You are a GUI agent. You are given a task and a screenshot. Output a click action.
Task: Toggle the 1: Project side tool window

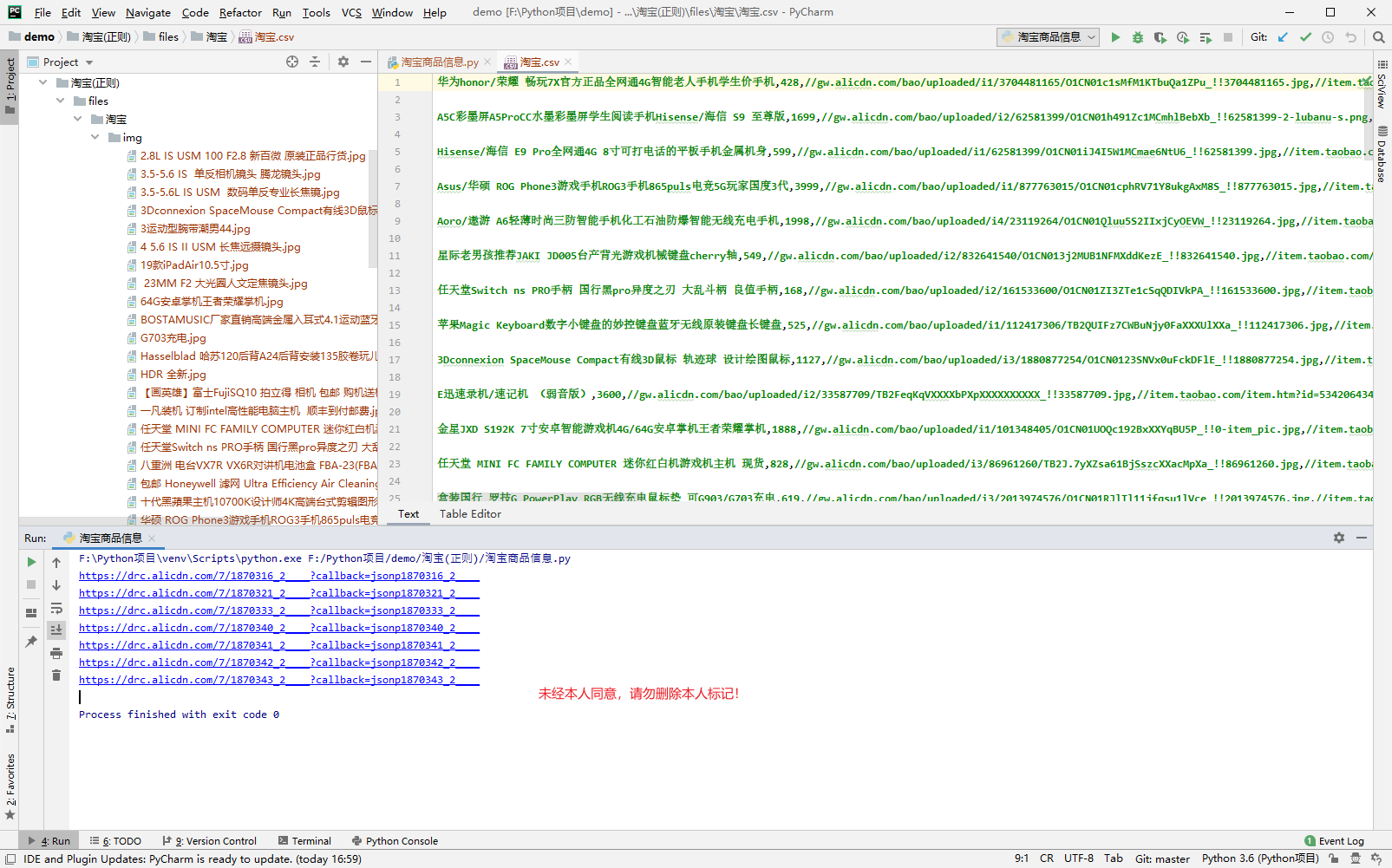10,87
